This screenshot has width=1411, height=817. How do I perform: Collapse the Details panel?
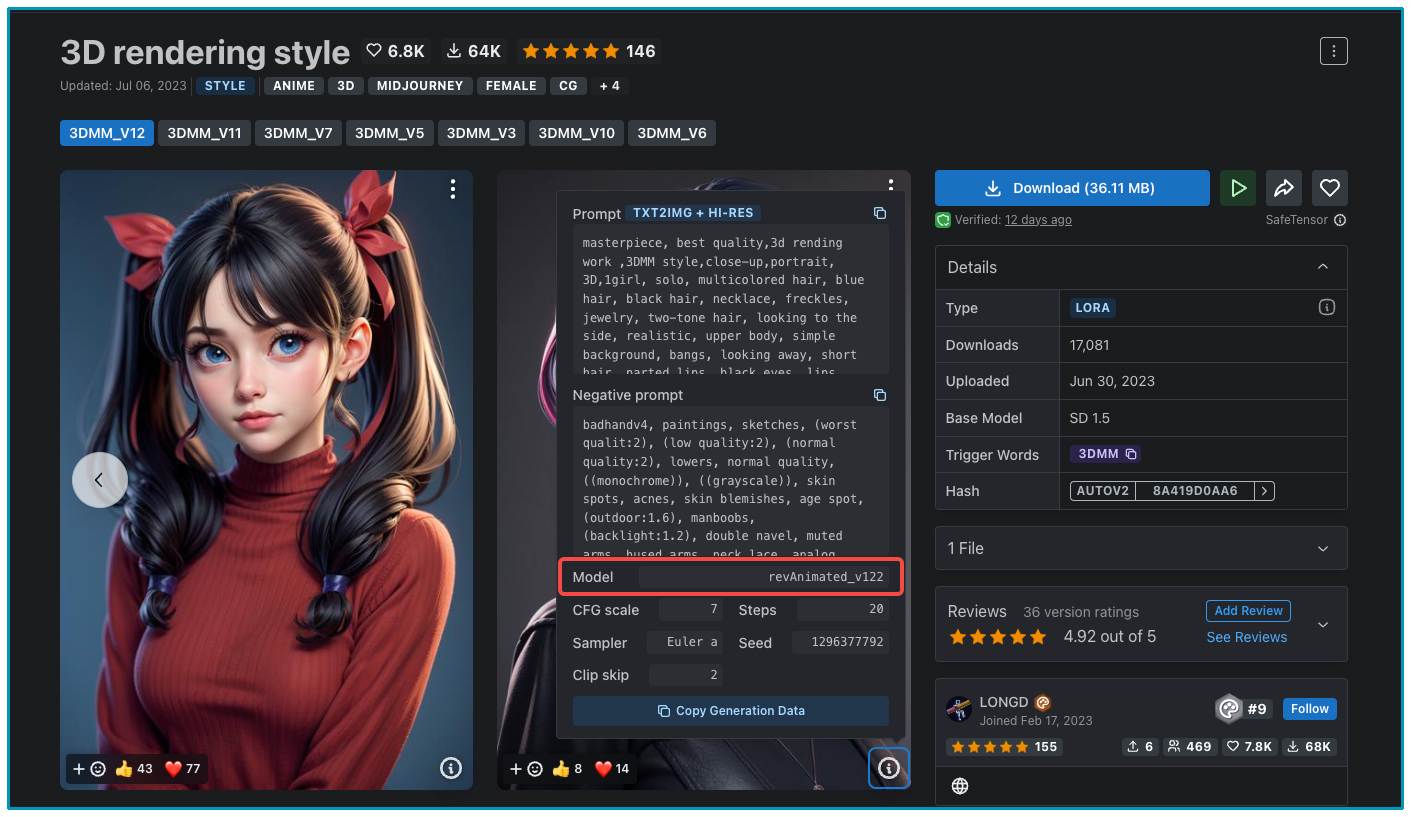pos(1323,267)
